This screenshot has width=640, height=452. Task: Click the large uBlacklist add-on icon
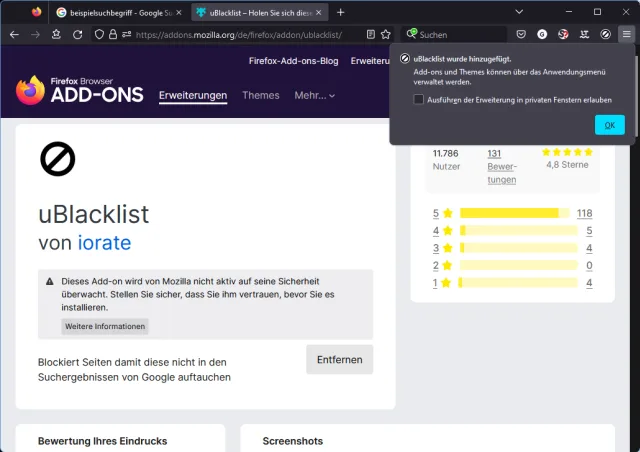(58, 159)
